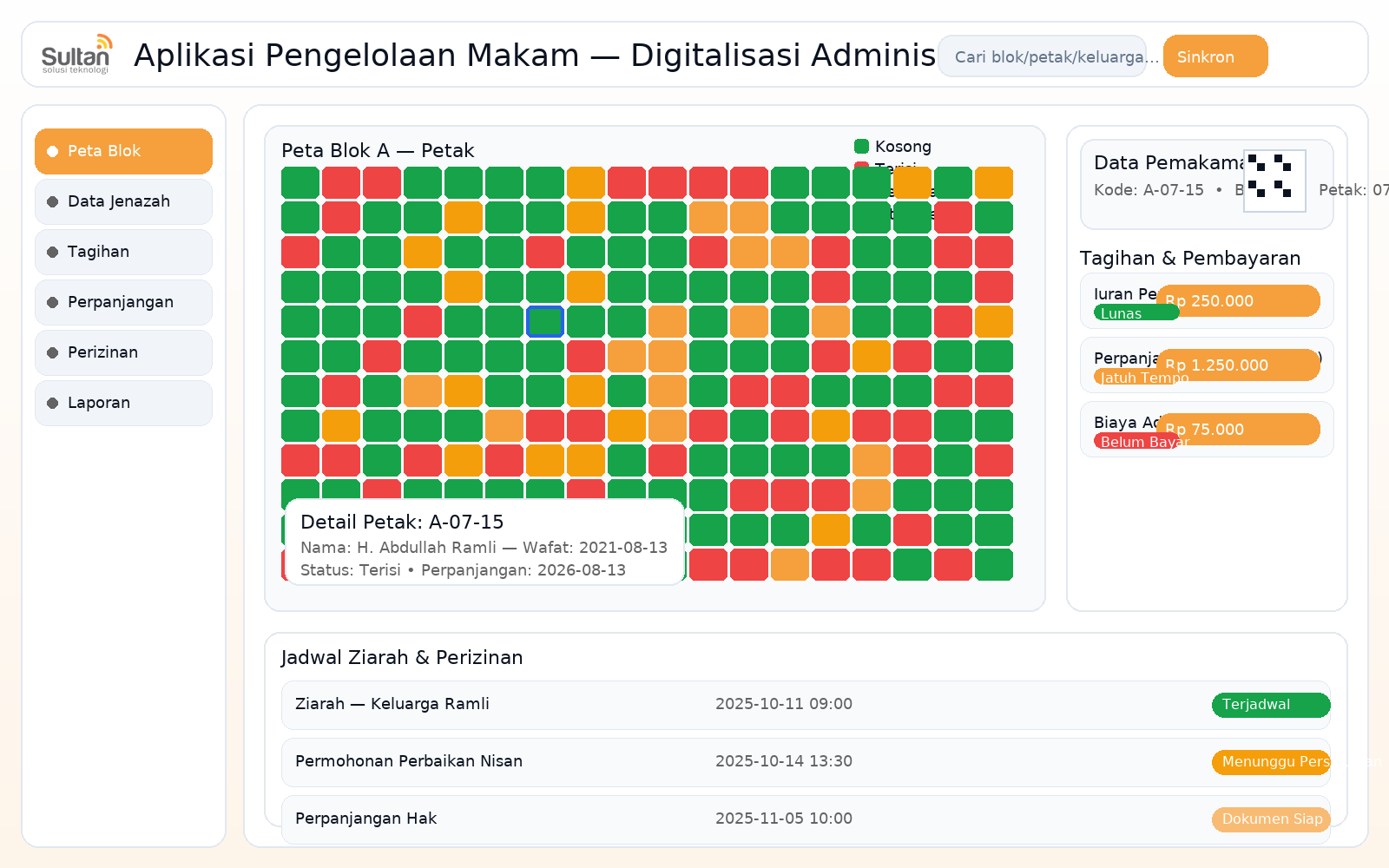Click the Laporan sidebar icon
1389x868 pixels.
[52, 403]
